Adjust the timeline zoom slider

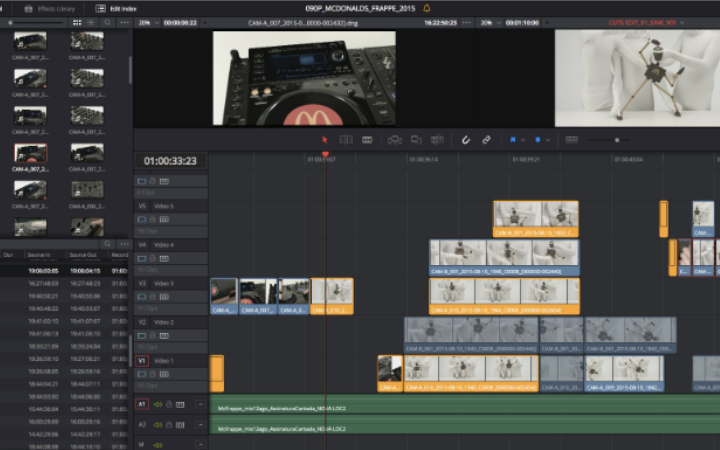(x=616, y=140)
